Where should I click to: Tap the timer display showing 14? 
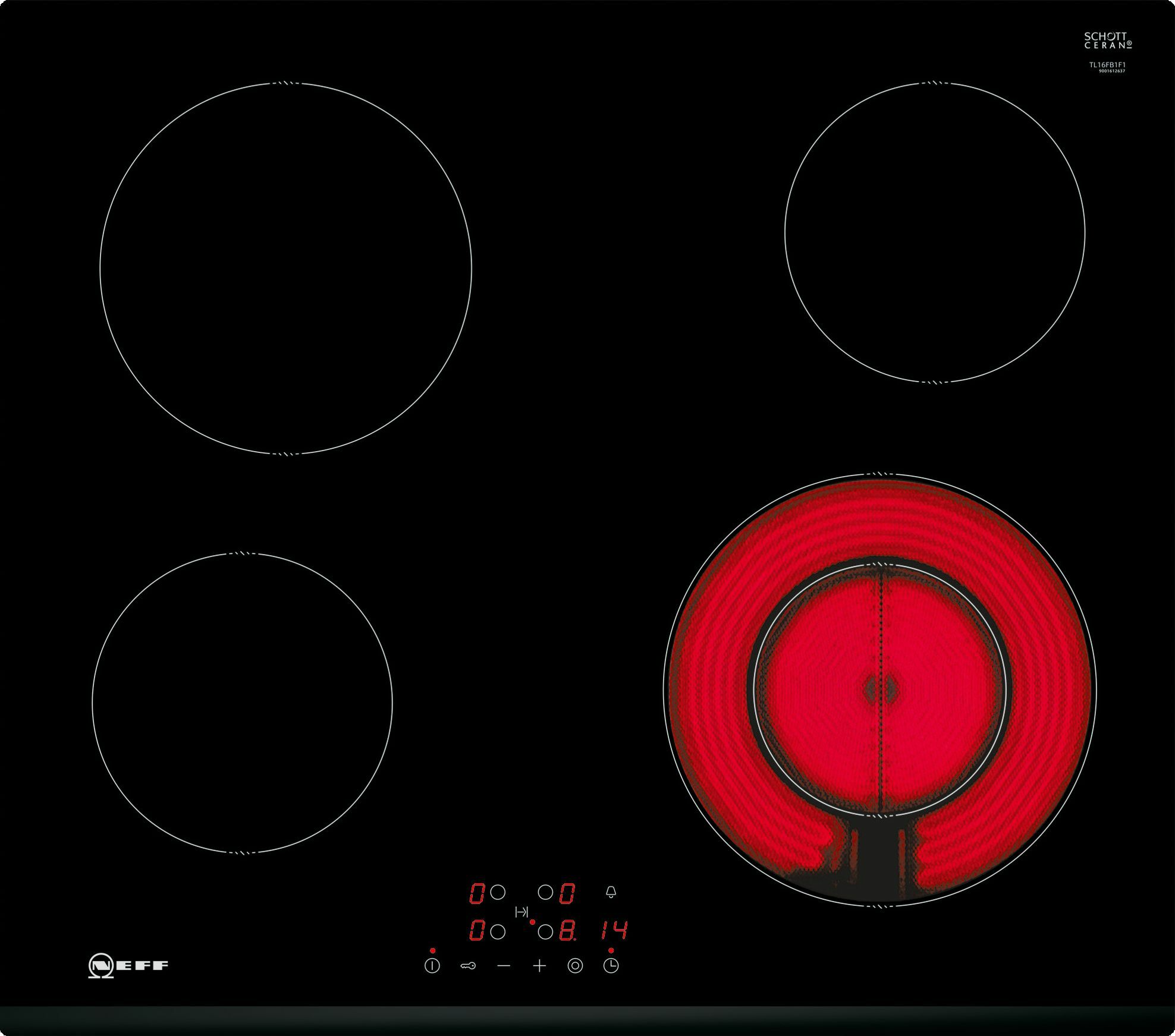point(613,930)
